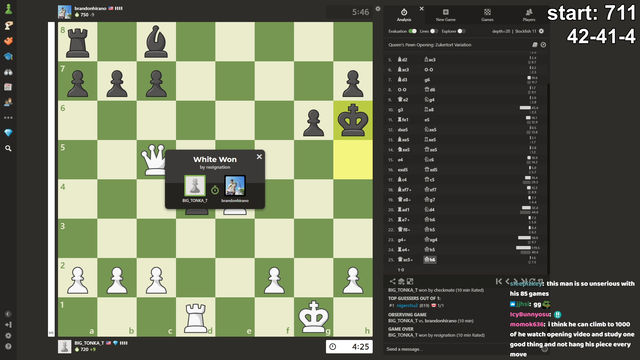Click the target icon beside opening name
The height and width of the screenshot is (360, 640).
543,45
